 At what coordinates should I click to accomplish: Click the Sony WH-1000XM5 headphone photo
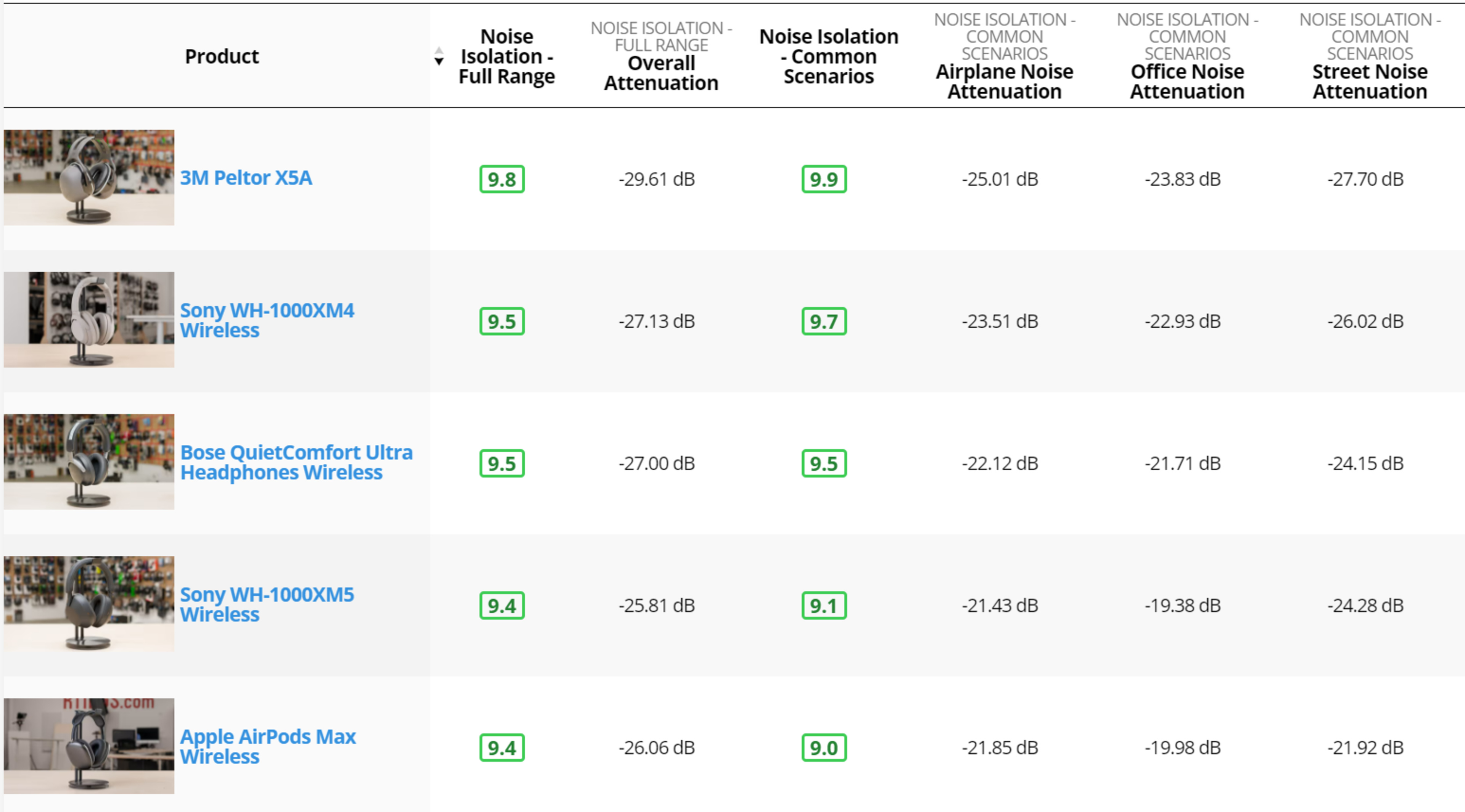pos(89,604)
